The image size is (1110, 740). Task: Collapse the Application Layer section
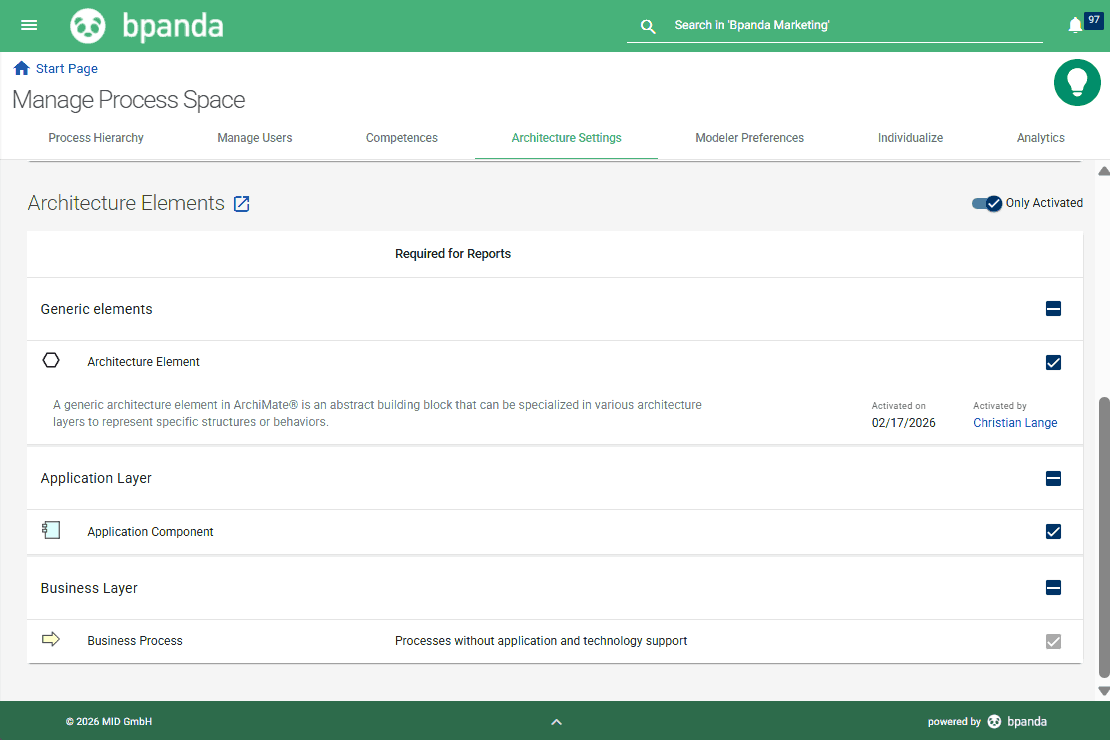pos(1053,478)
